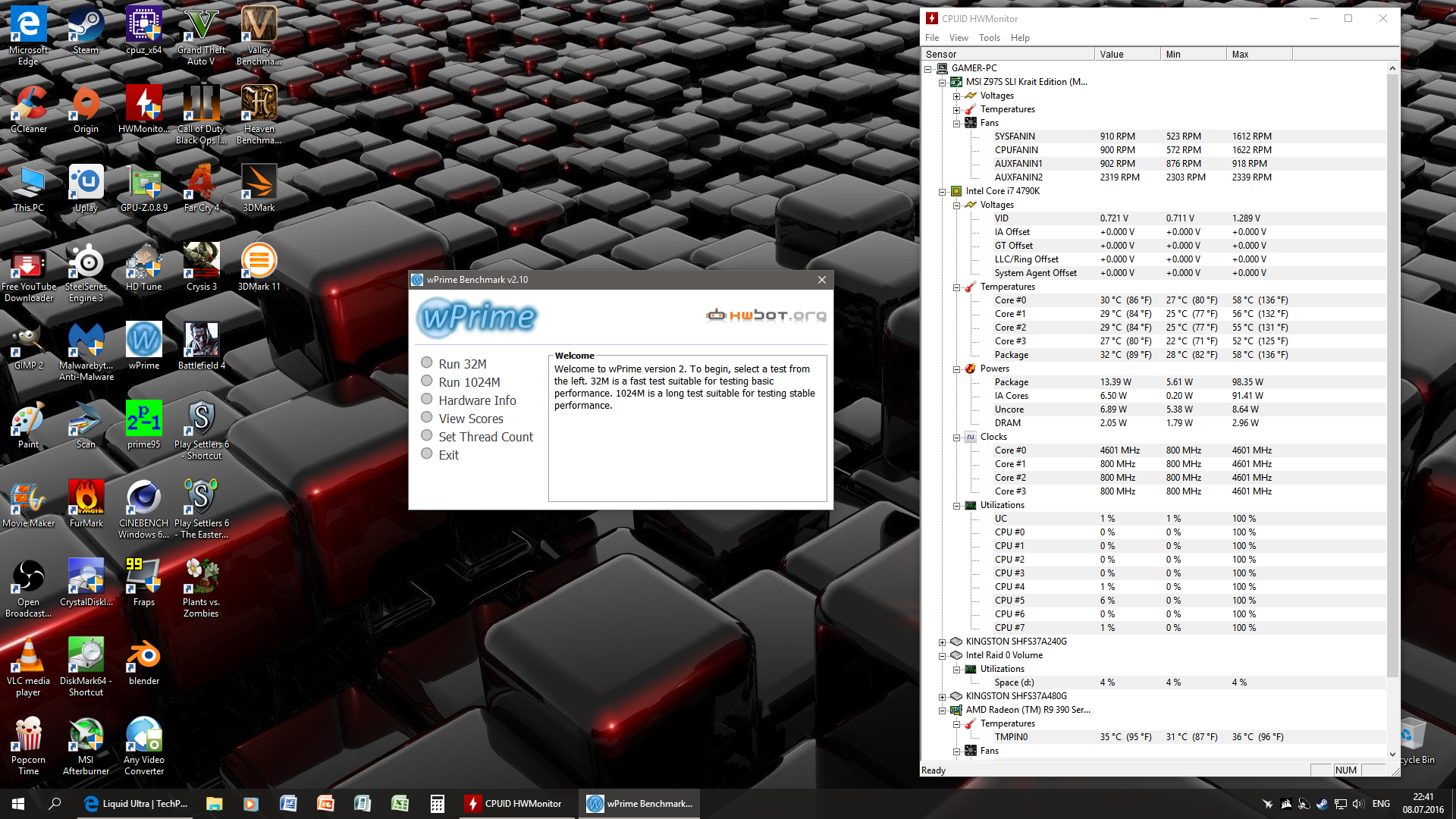Expand motherboard Voltages node in HWMonitor

[x=957, y=96]
